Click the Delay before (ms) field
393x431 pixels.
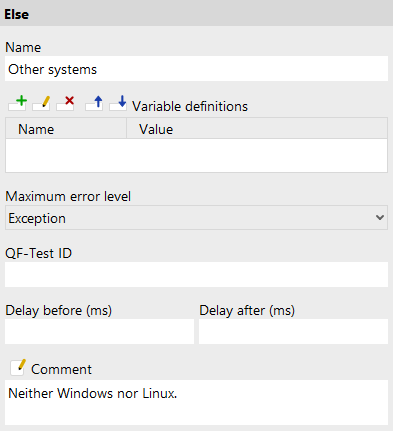coord(99,331)
